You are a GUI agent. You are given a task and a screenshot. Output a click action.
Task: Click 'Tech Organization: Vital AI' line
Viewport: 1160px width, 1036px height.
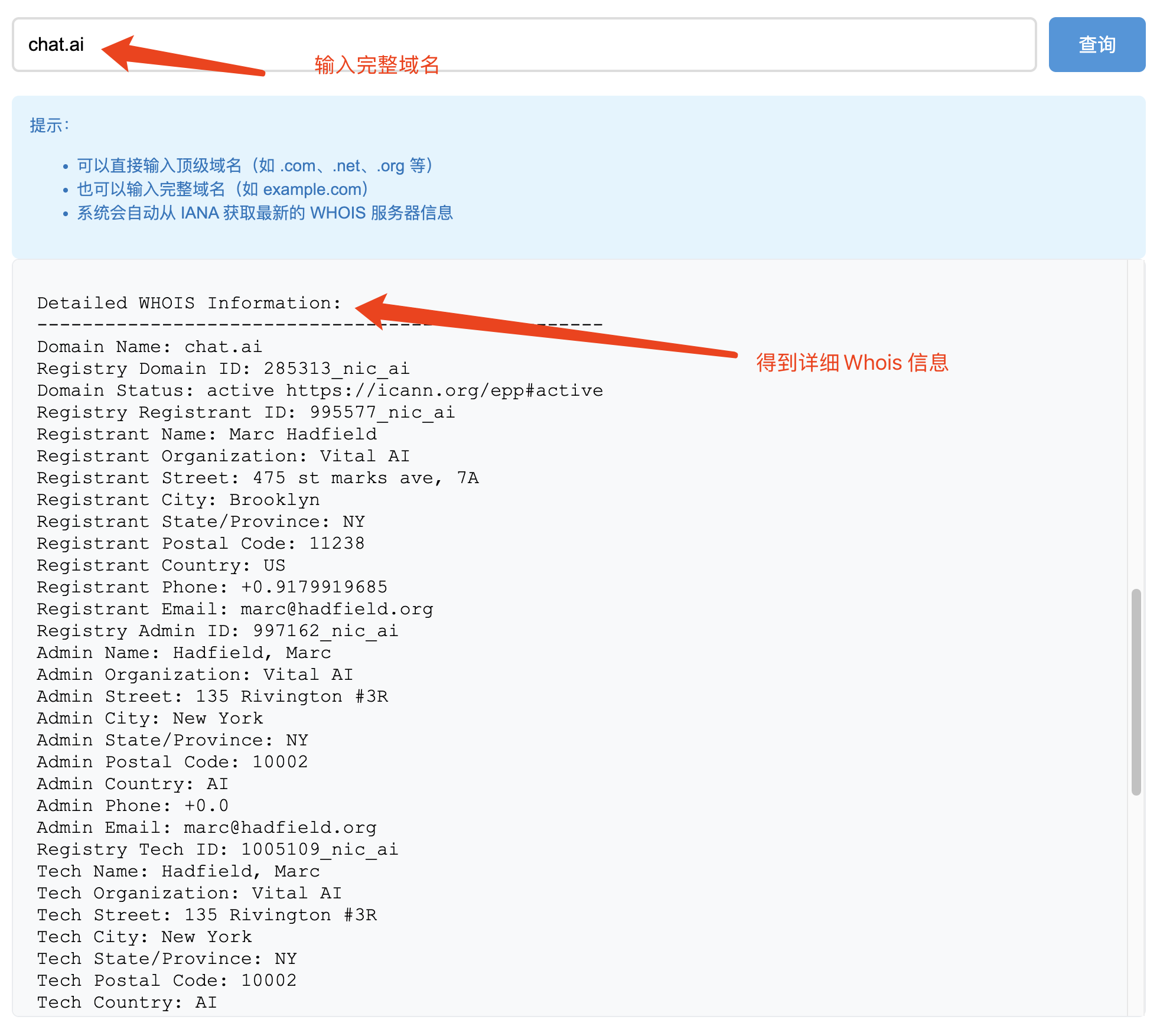tap(189, 893)
